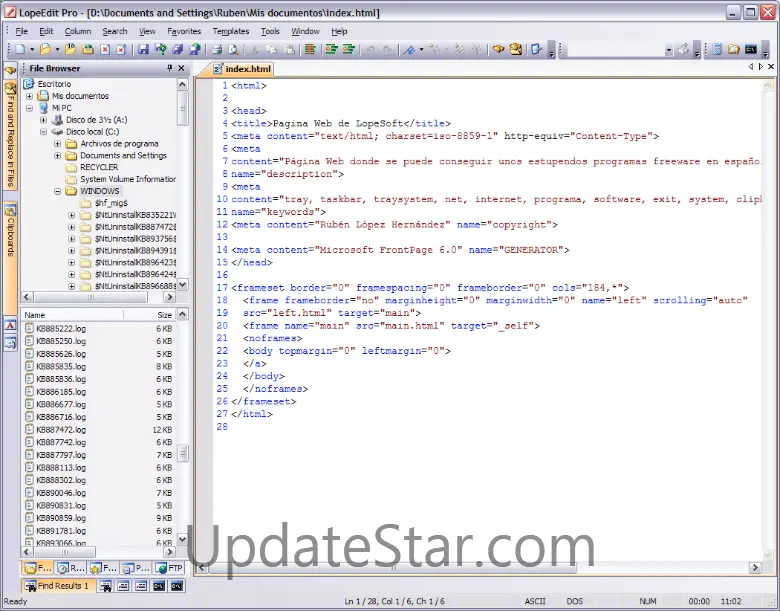
Task: Click the DOS console toolbar icon
Action: tap(751, 49)
